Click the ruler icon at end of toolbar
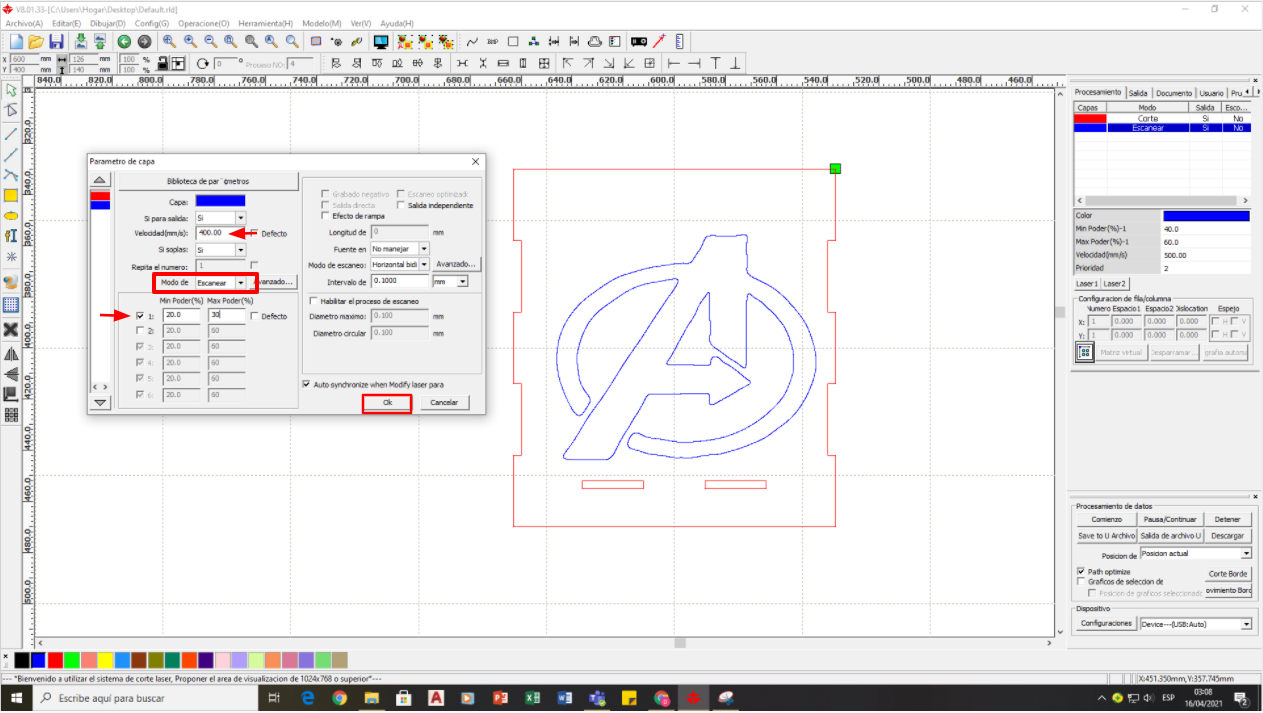 pos(680,42)
